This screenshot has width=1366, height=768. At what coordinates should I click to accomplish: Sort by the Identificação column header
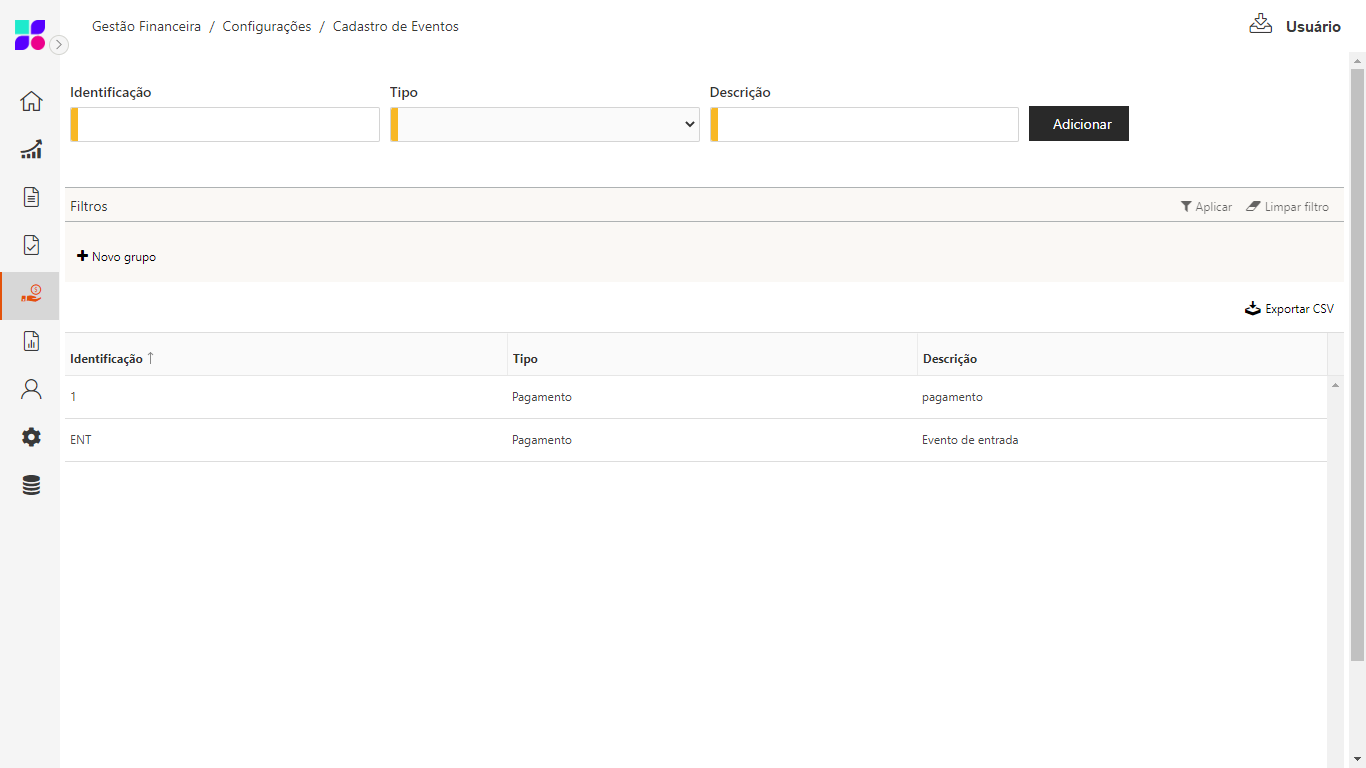(107, 359)
